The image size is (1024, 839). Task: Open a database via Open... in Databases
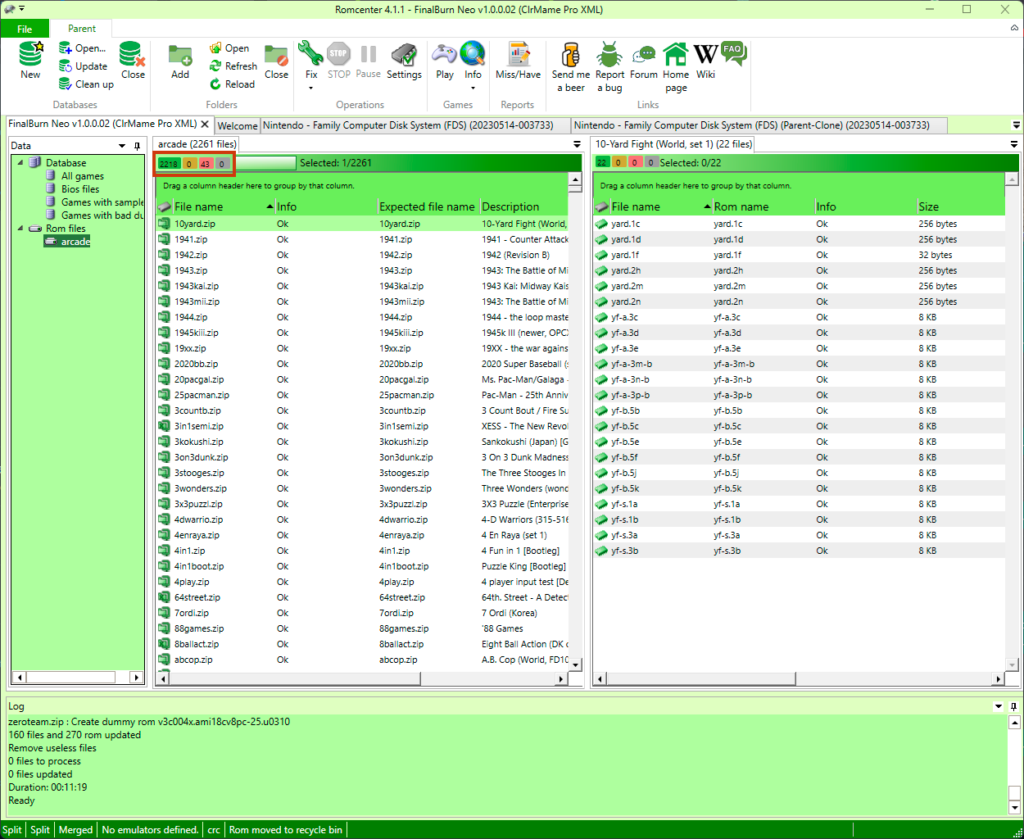(82, 48)
